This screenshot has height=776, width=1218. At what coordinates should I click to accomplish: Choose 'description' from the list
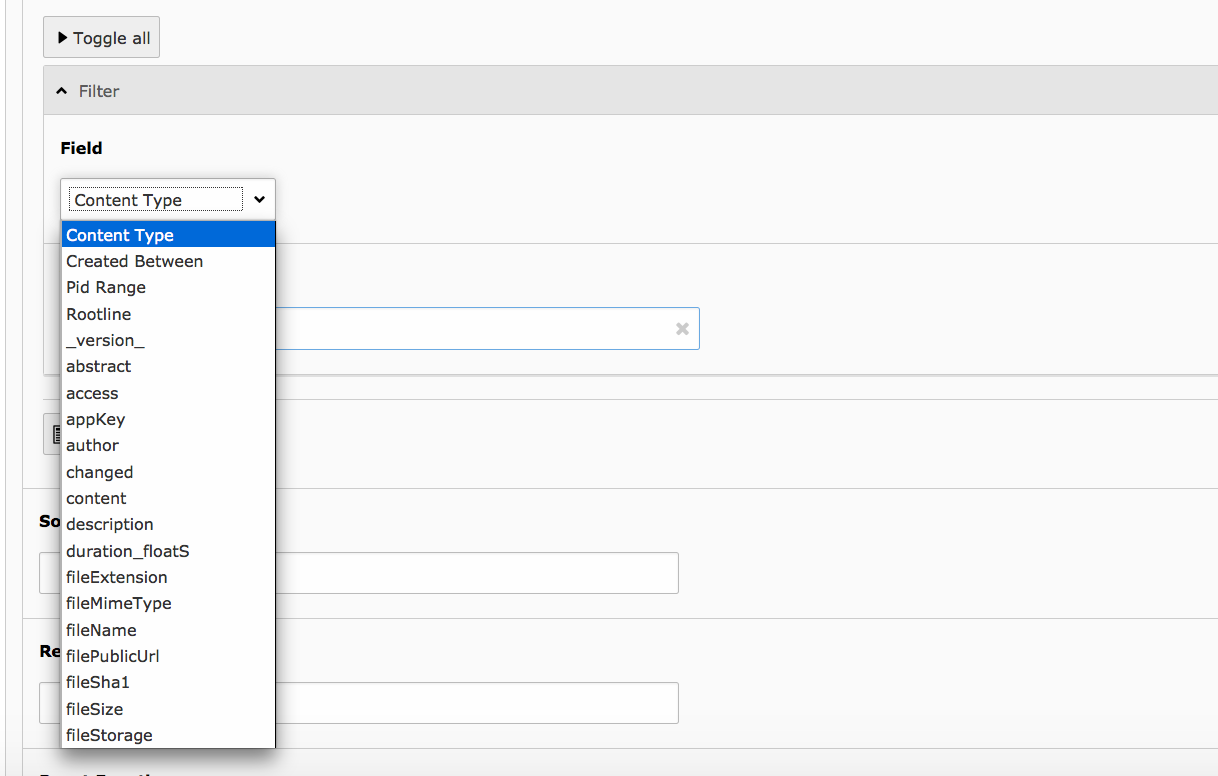[109, 524]
